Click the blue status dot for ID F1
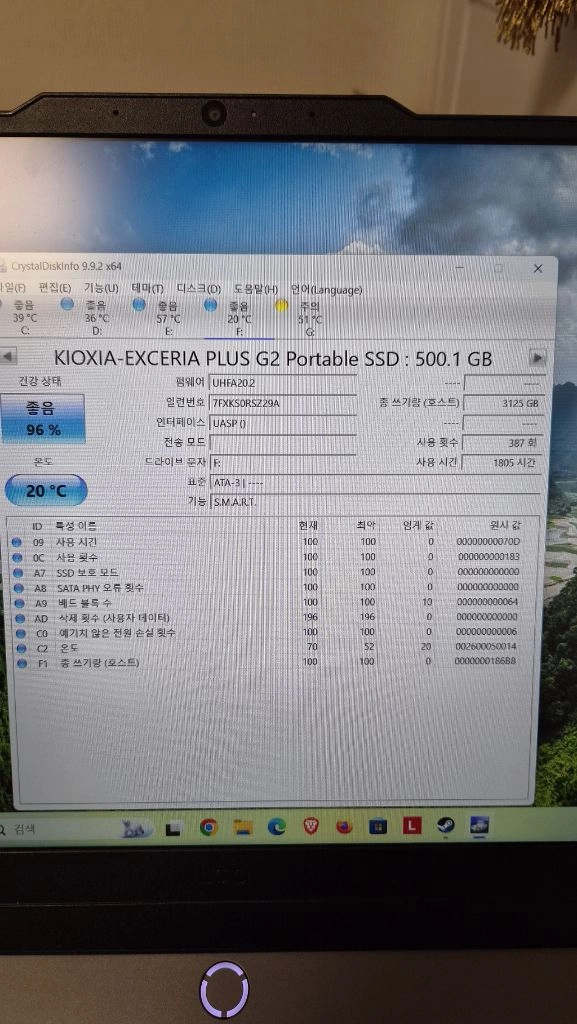The width and height of the screenshot is (577, 1024). [22, 663]
